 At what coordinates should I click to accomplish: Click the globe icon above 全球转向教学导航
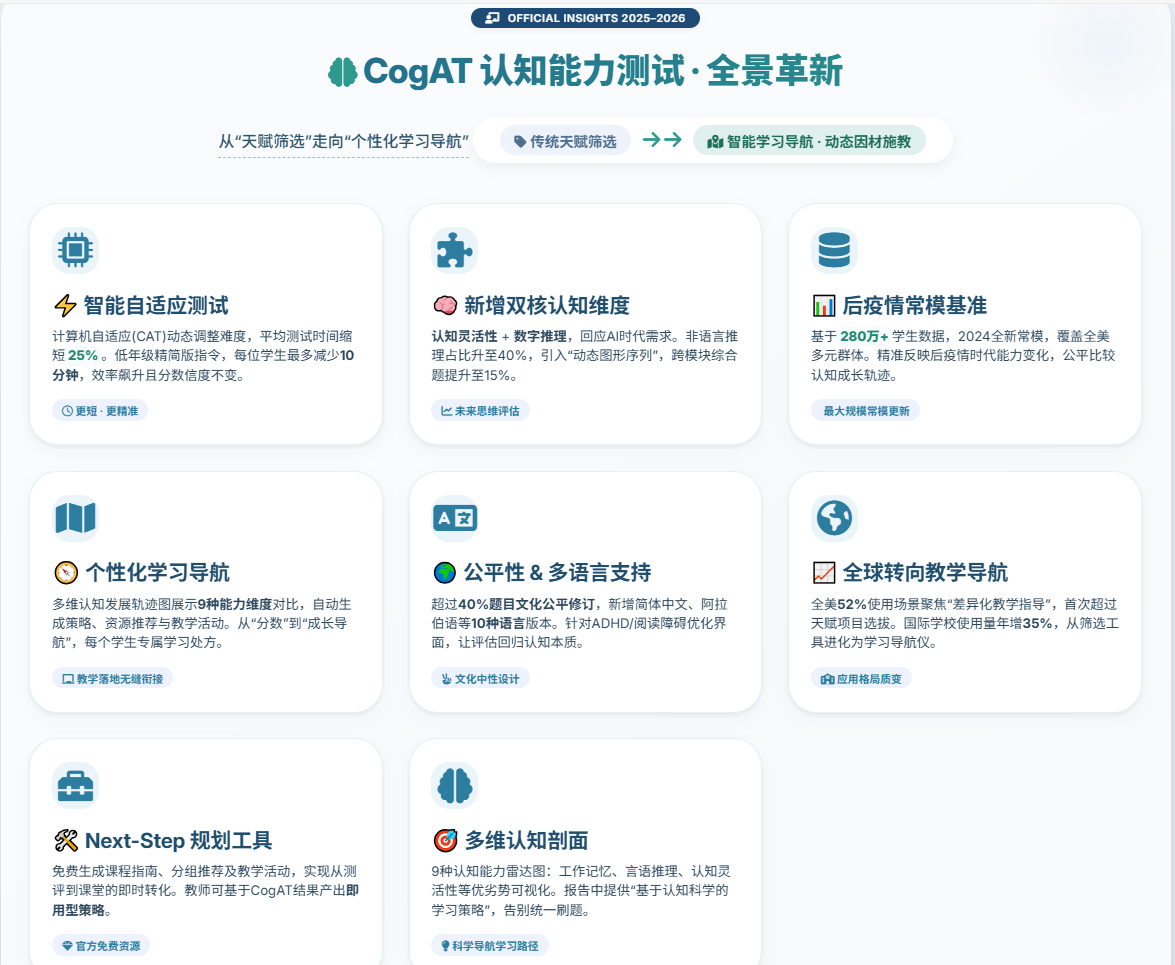pyautogui.click(x=833, y=518)
